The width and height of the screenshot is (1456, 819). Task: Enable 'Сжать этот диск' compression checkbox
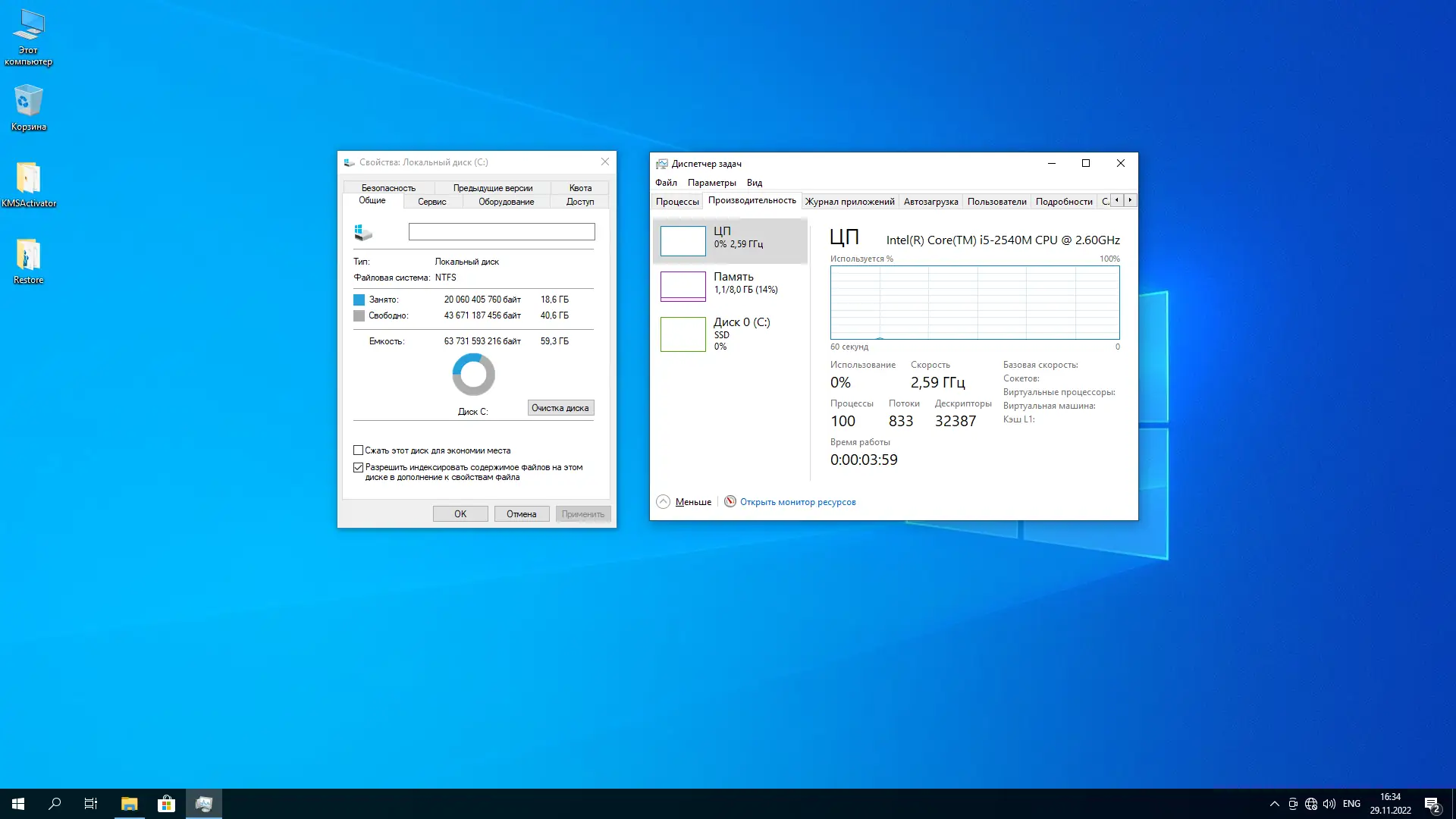[359, 450]
